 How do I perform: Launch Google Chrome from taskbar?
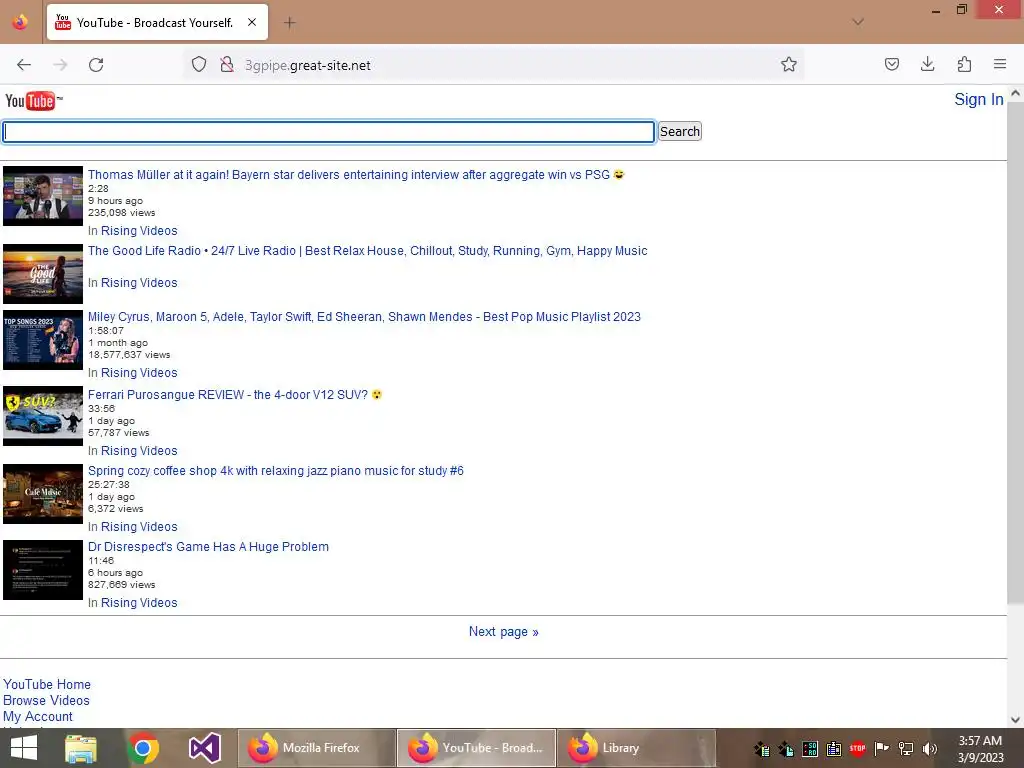pyautogui.click(x=143, y=748)
